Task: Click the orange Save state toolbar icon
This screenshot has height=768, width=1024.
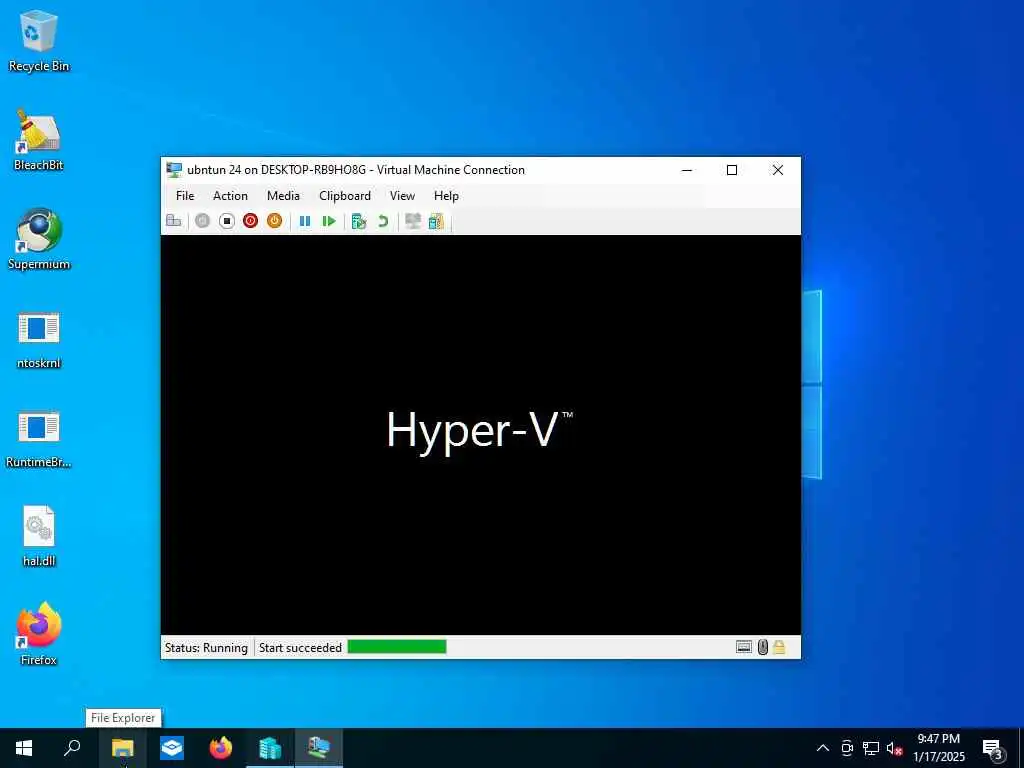Action: coord(274,221)
